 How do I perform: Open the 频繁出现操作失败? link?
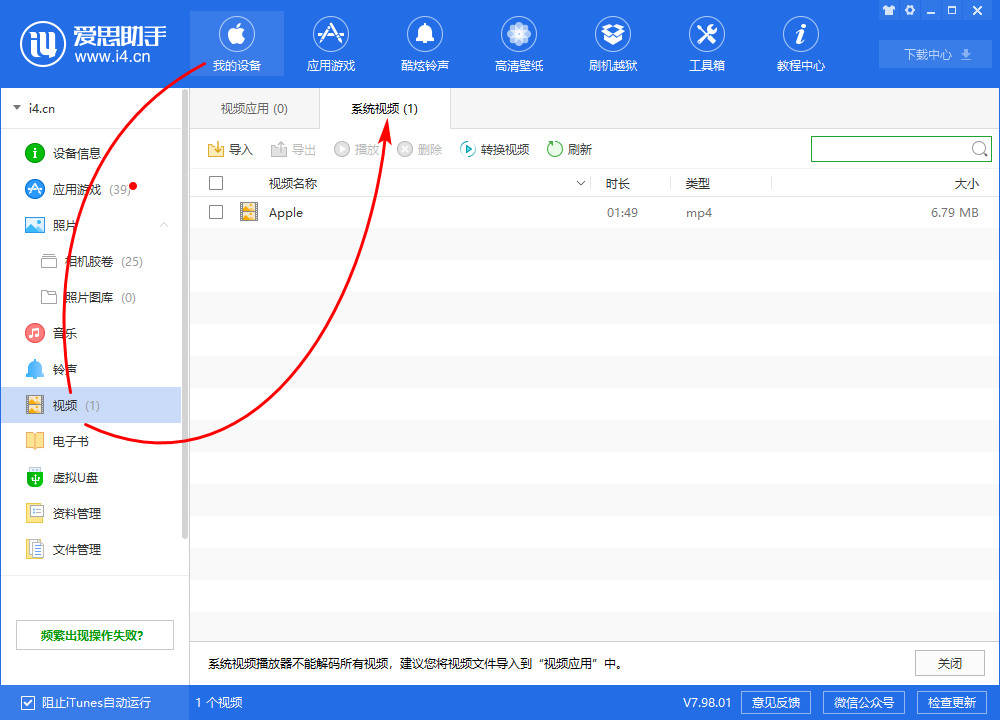point(94,635)
